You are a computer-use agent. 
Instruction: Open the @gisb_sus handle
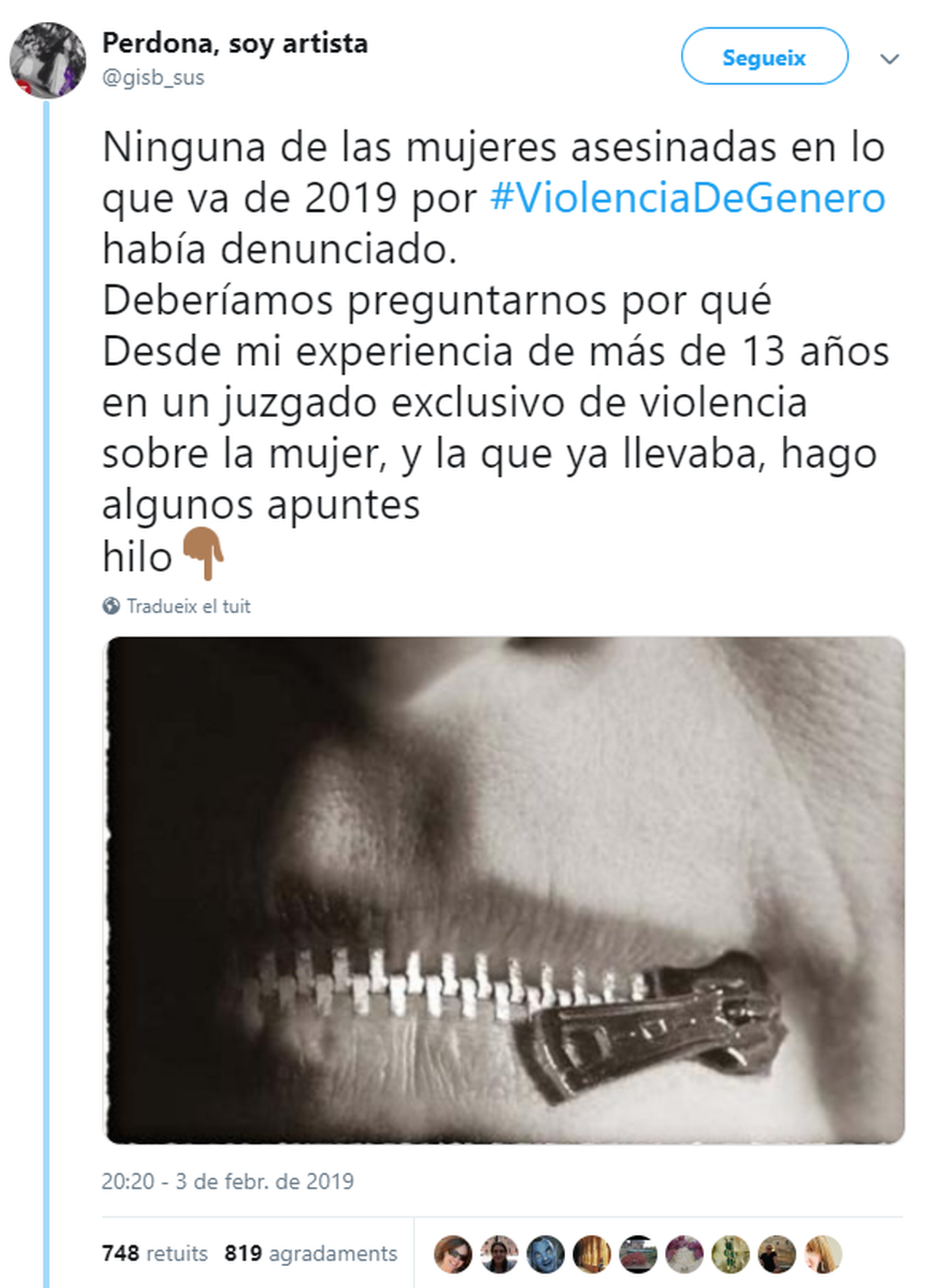coord(153,77)
